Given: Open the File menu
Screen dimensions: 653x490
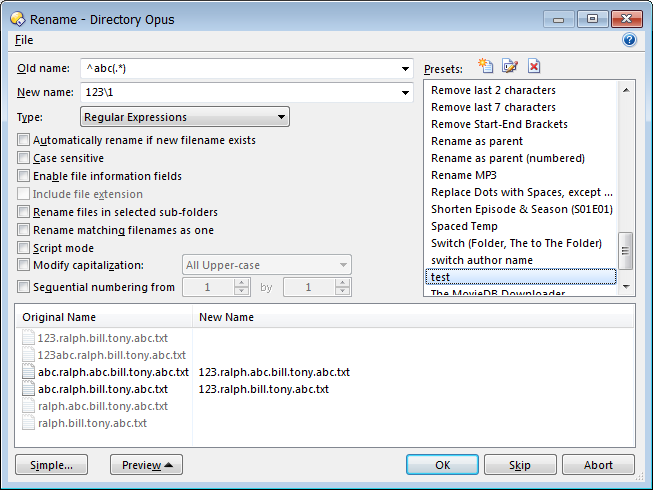Looking at the screenshot, I should (24, 40).
